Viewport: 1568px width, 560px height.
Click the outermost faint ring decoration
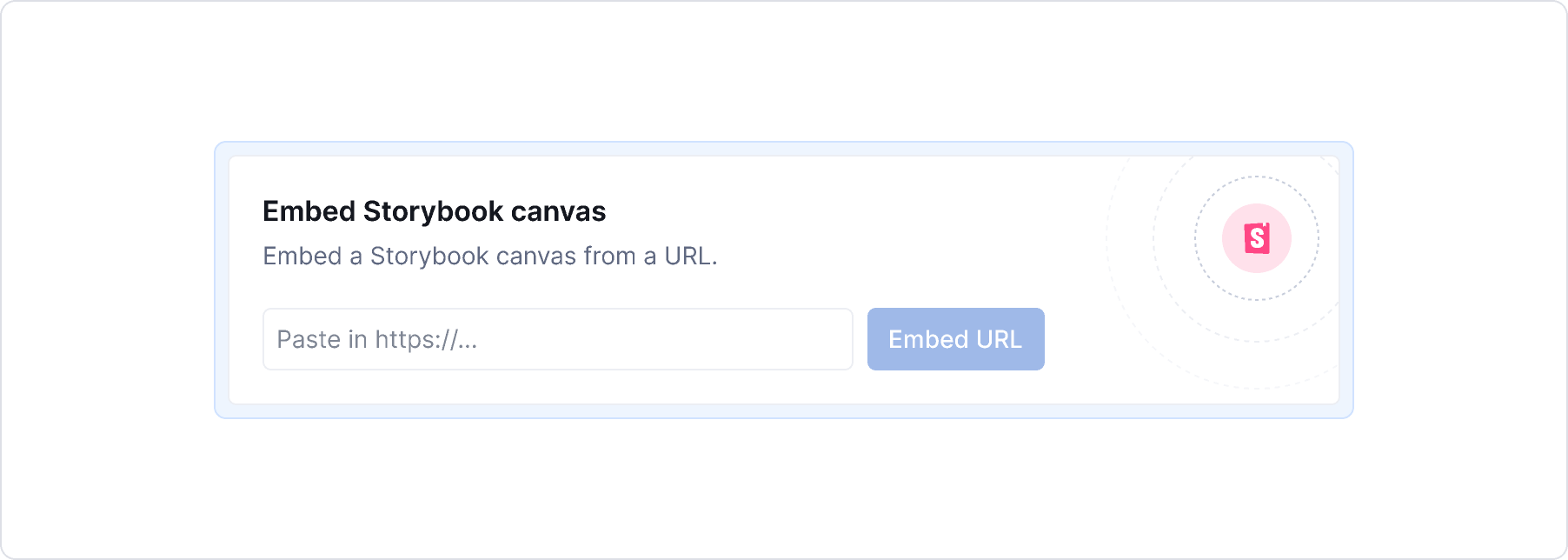tap(1107, 238)
